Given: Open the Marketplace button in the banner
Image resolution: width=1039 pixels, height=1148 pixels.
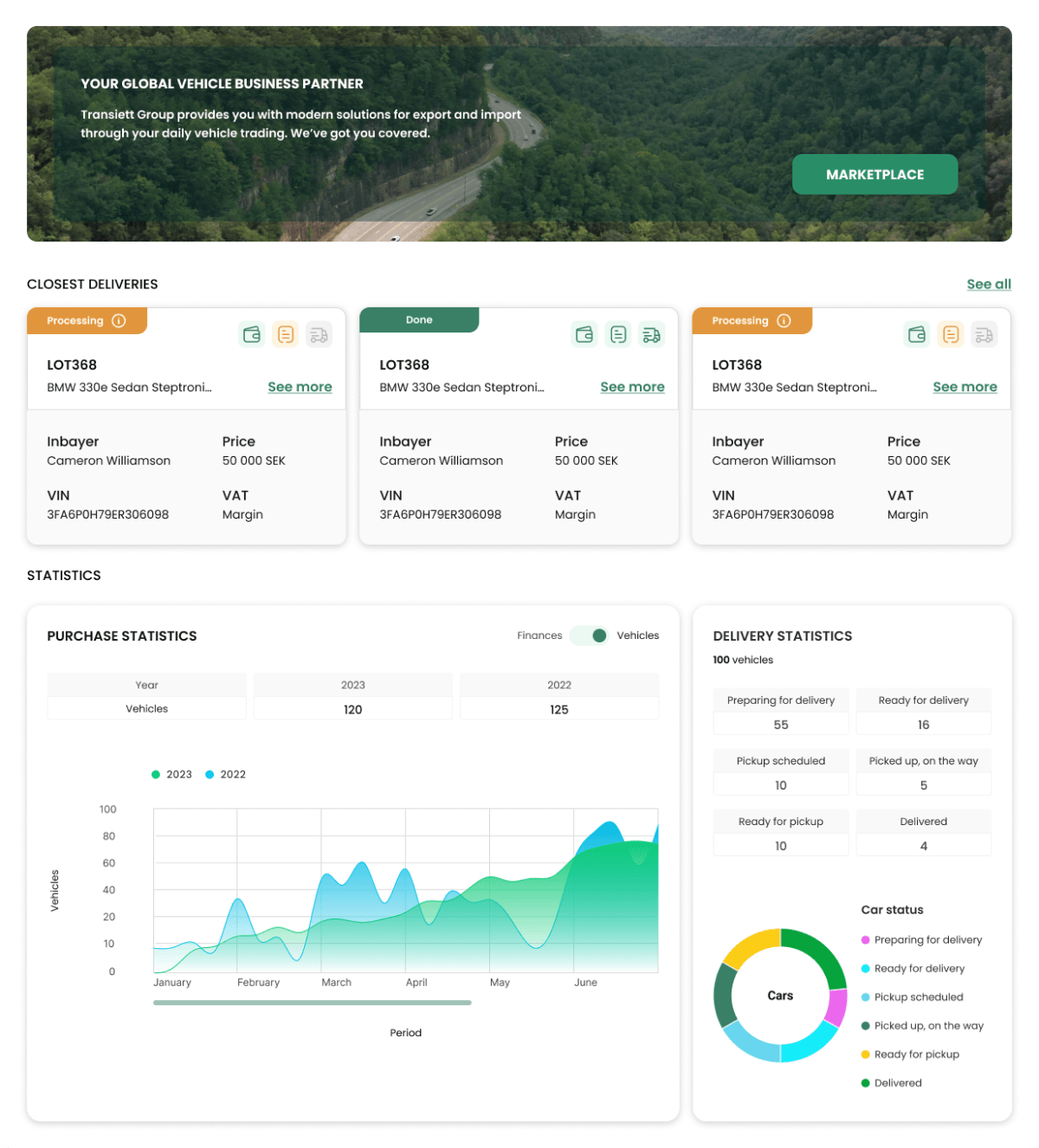Looking at the screenshot, I should [x=874, y=174].
